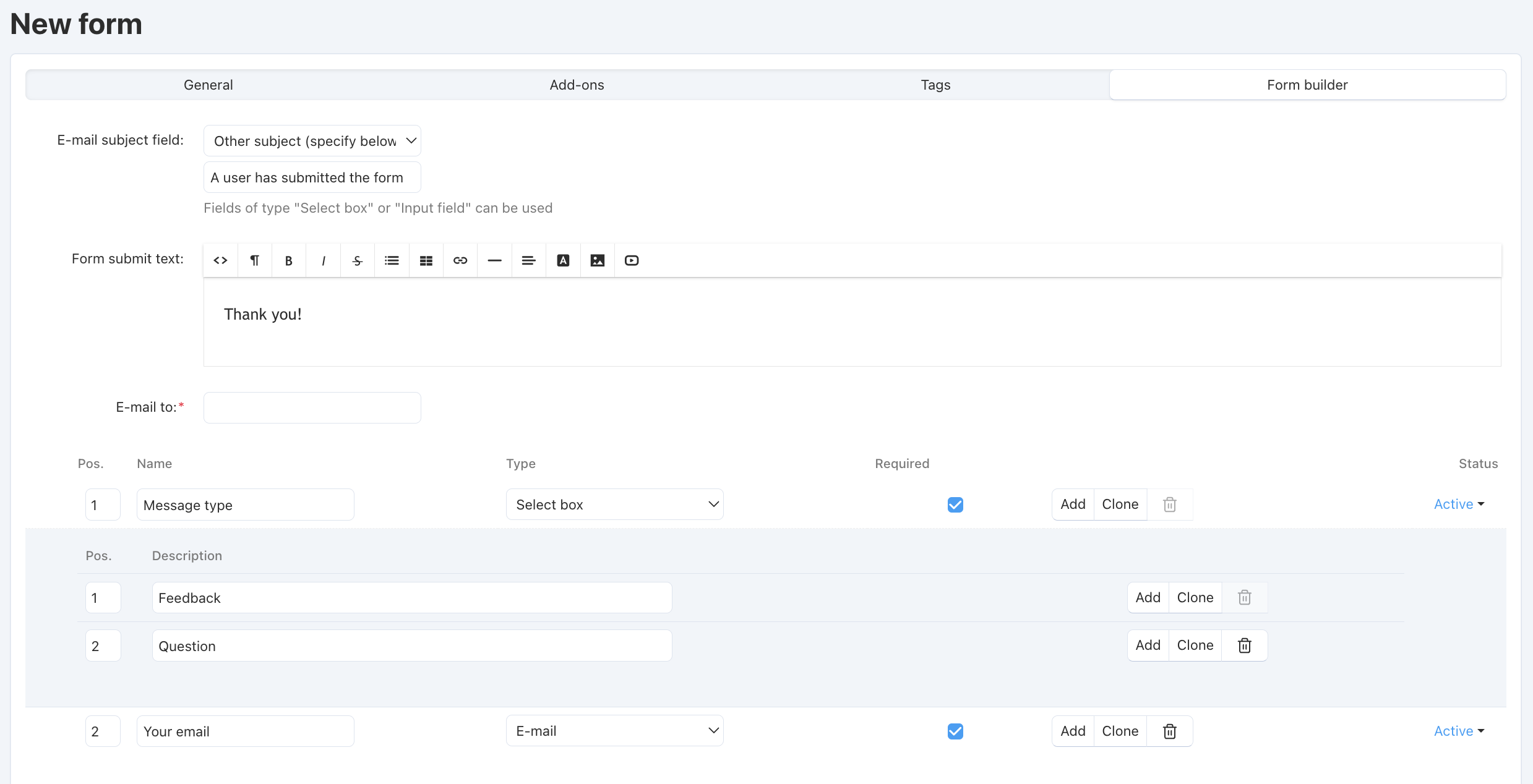Add an option after Feedback
The height and width of the screenshot is (784, 1533).
1148,597
